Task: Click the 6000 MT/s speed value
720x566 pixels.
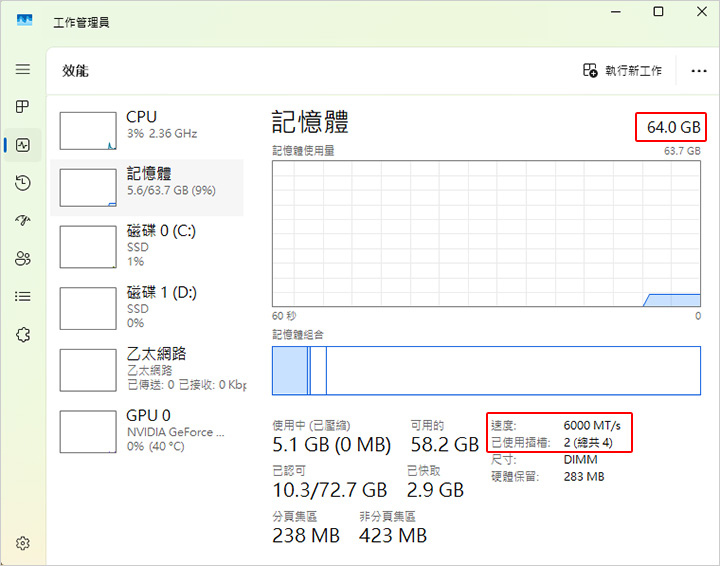Action: coord(592,426)
